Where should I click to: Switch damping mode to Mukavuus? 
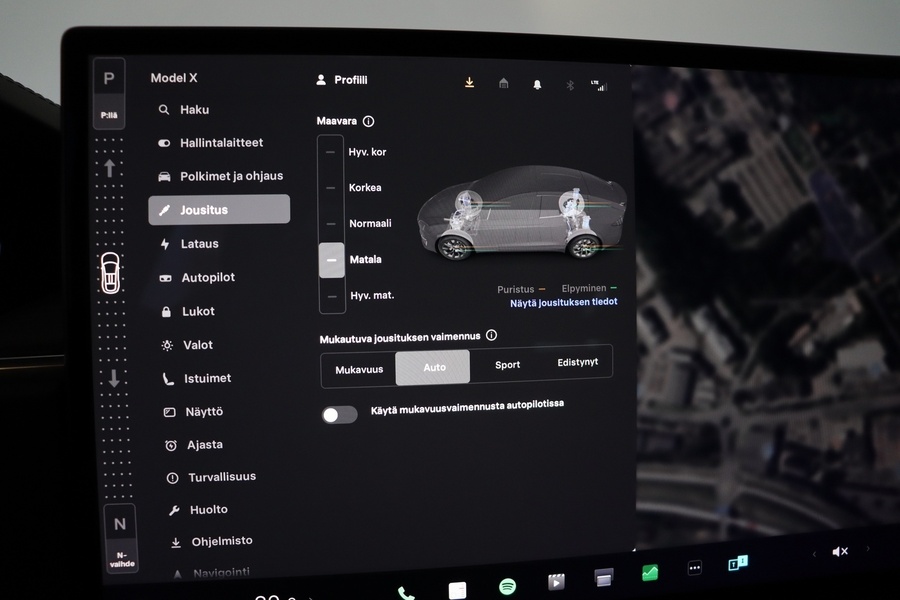click(x=358, y=369)
